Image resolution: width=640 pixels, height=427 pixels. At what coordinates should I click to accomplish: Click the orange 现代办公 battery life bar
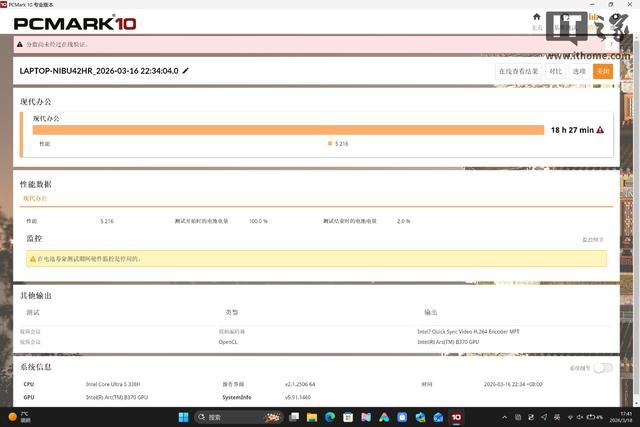pos(288,130)
